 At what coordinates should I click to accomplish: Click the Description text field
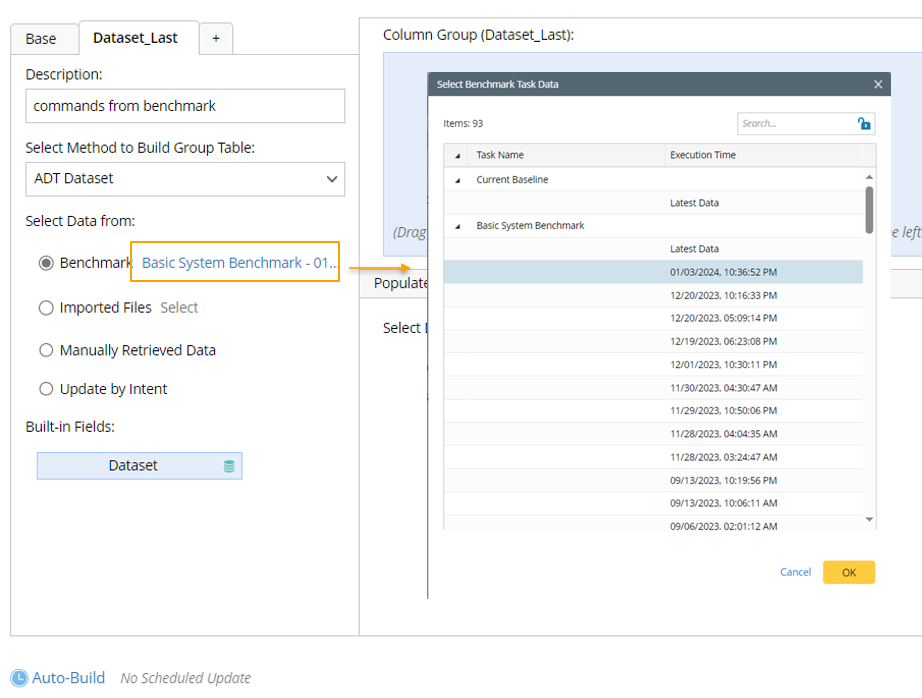pos(185,106)
